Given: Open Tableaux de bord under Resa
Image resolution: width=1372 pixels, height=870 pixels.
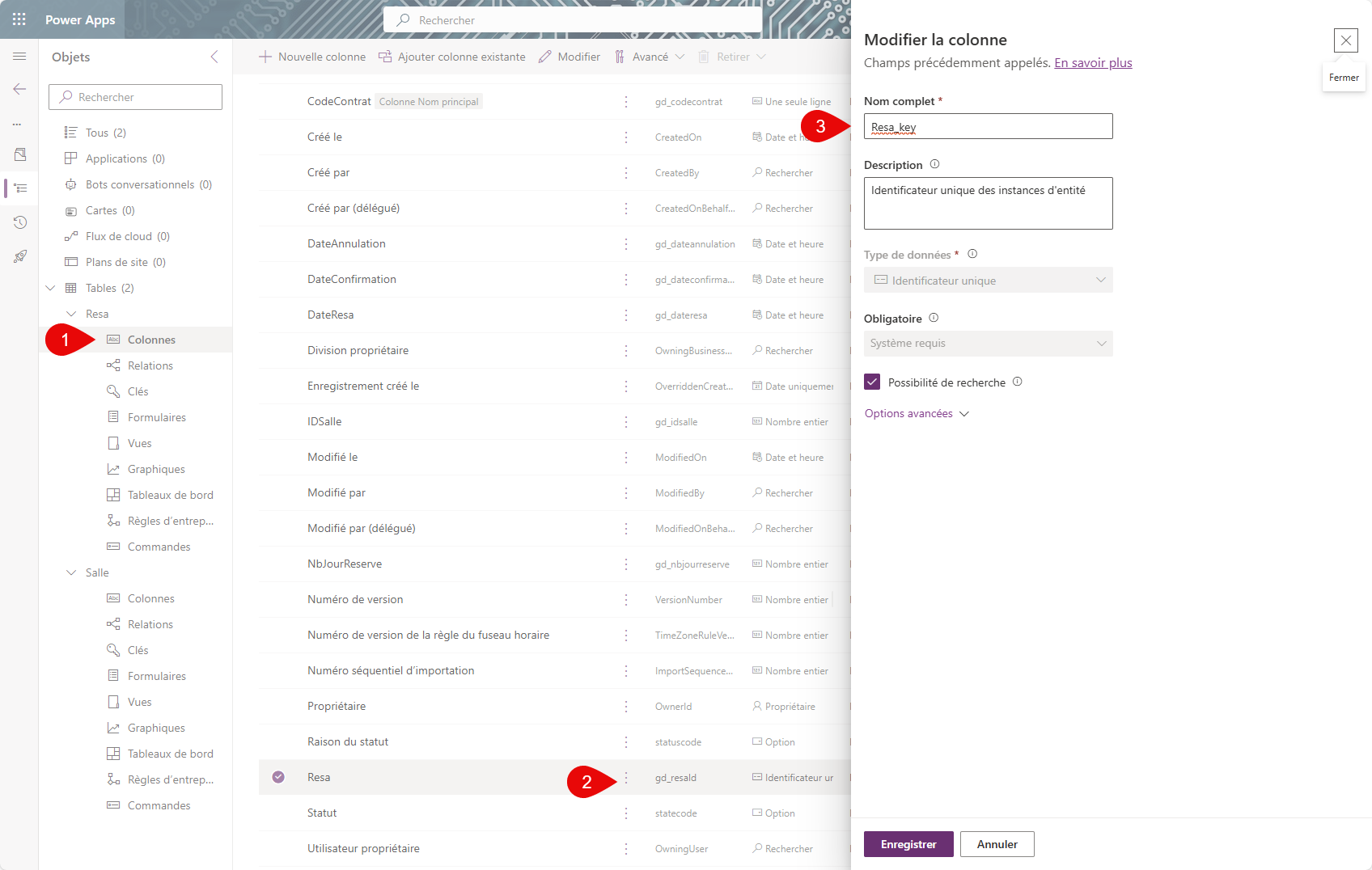Looking at the screenshot, I should click(x=171, y=495).
